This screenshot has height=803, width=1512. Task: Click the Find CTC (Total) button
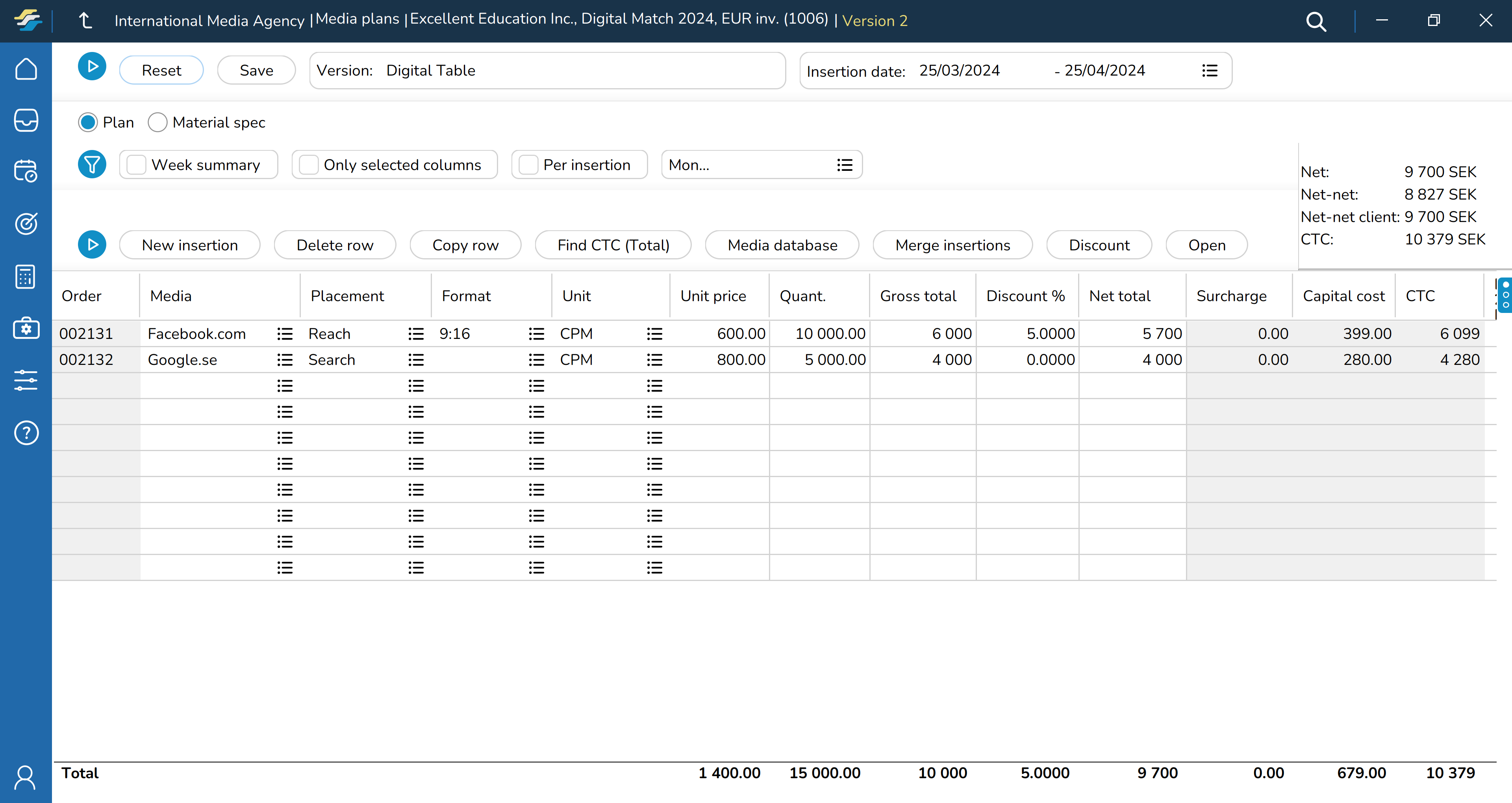(x=613, y=245)
